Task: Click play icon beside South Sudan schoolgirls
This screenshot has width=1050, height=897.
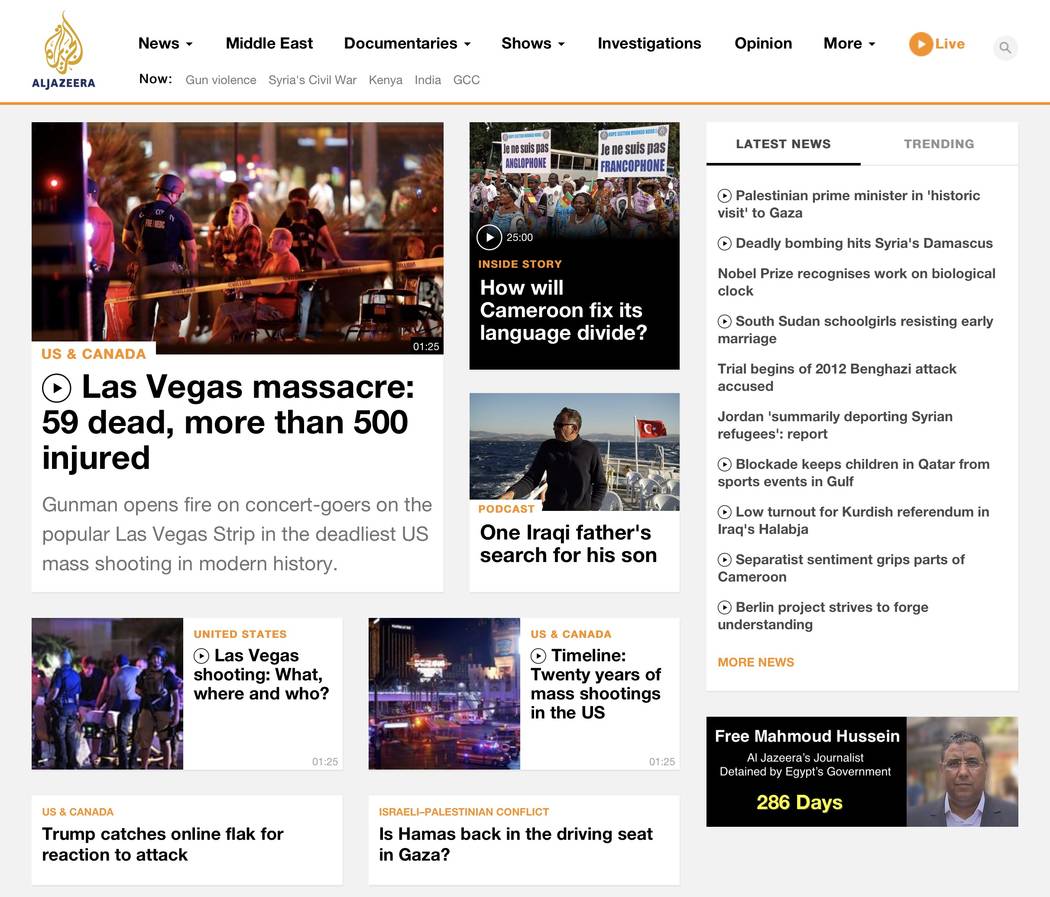Action: pos(725,321)
